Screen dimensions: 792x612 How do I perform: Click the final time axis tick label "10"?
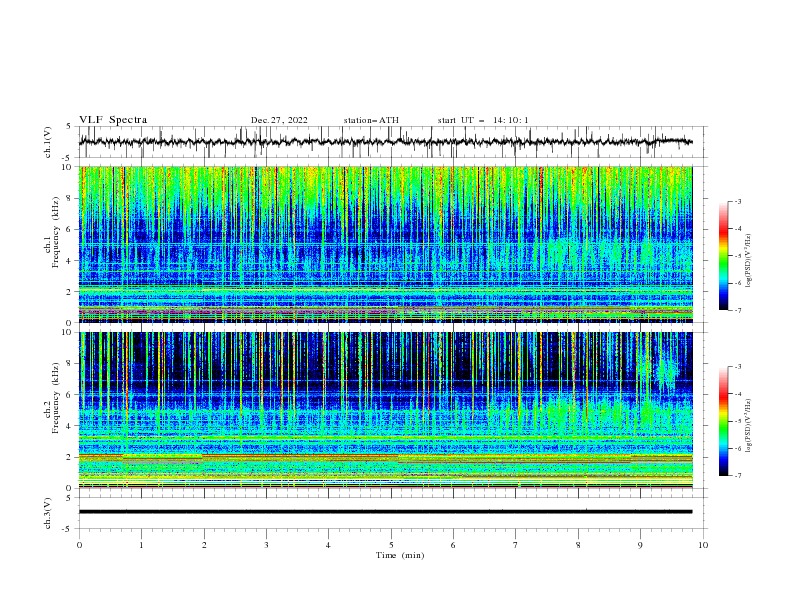(703, 545)
